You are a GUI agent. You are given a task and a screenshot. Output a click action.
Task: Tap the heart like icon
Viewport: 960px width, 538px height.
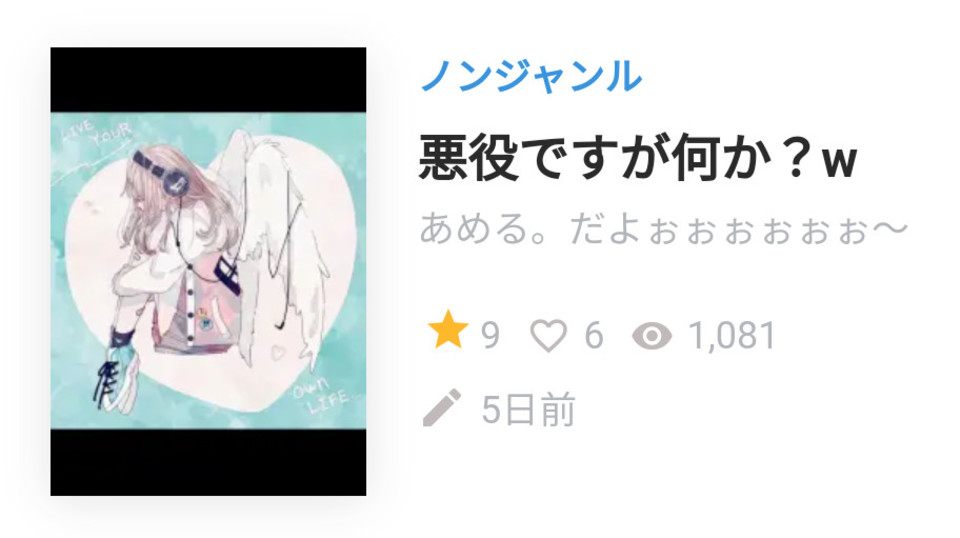pyautogui.click(x=548, y=335)
